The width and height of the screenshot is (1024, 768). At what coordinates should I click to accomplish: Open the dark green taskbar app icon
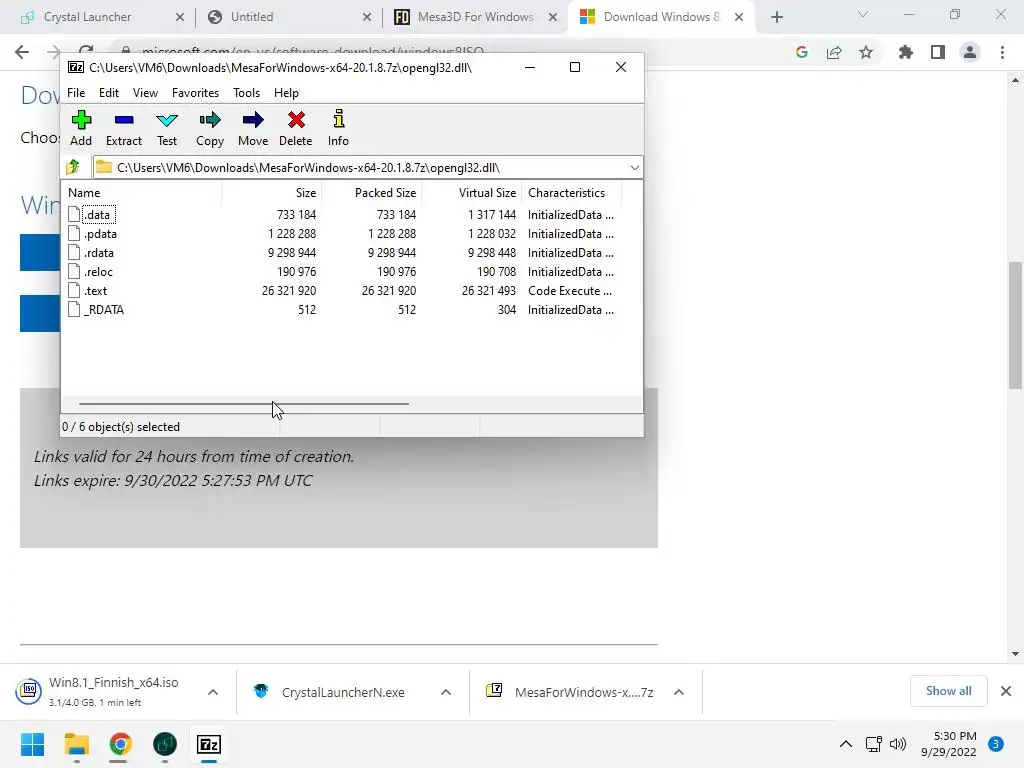click(165, 744)
